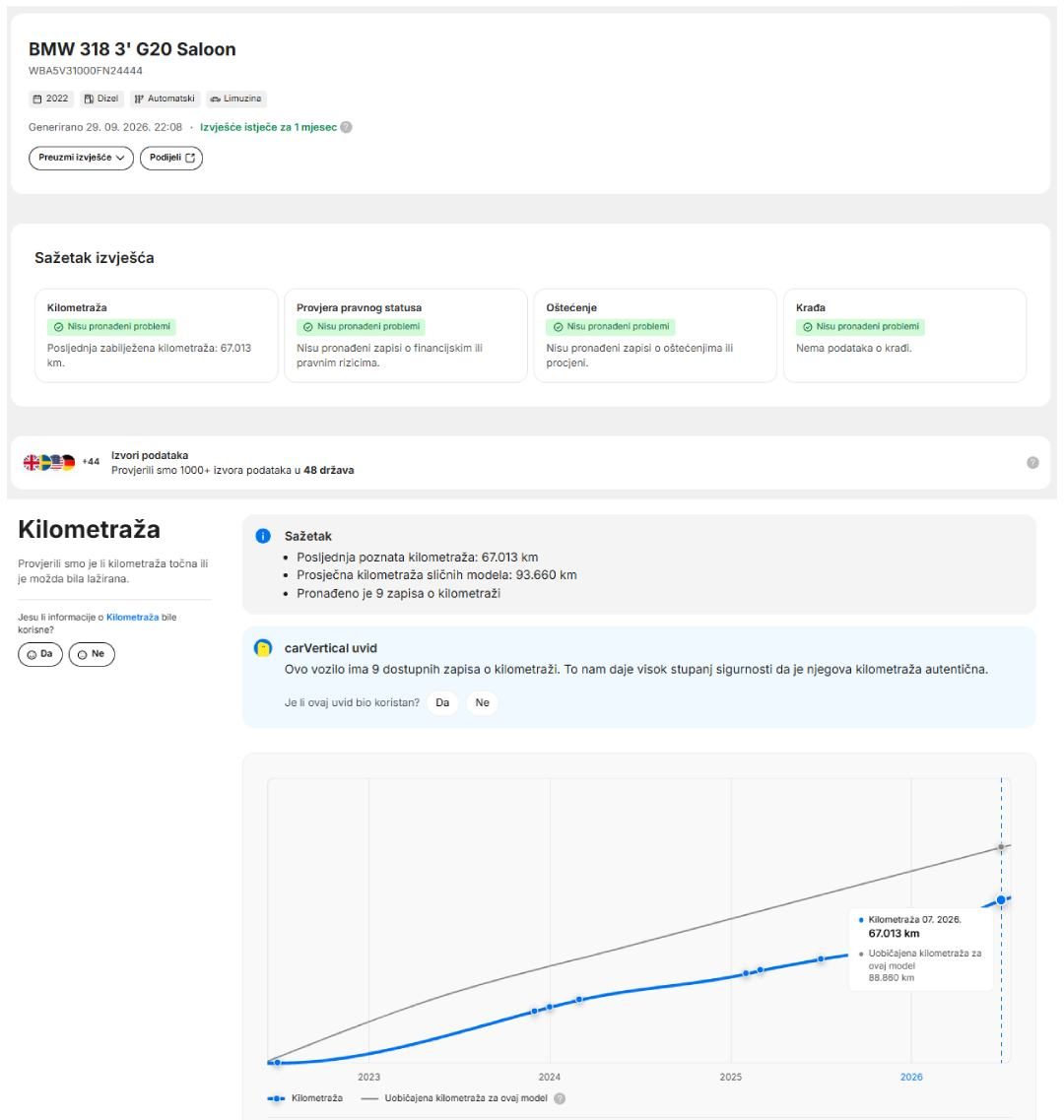Click Prosječna kilometraža sličnih modela line
Image resolution: width=1064 pixels, height=1120 pixels.
click(x=436, y=575)
